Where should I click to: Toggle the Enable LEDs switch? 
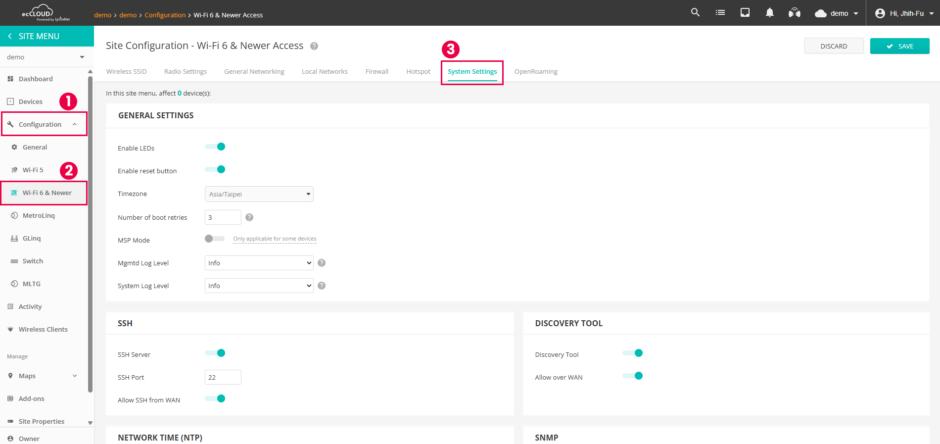pyautogui.click(x=215, y=147)
